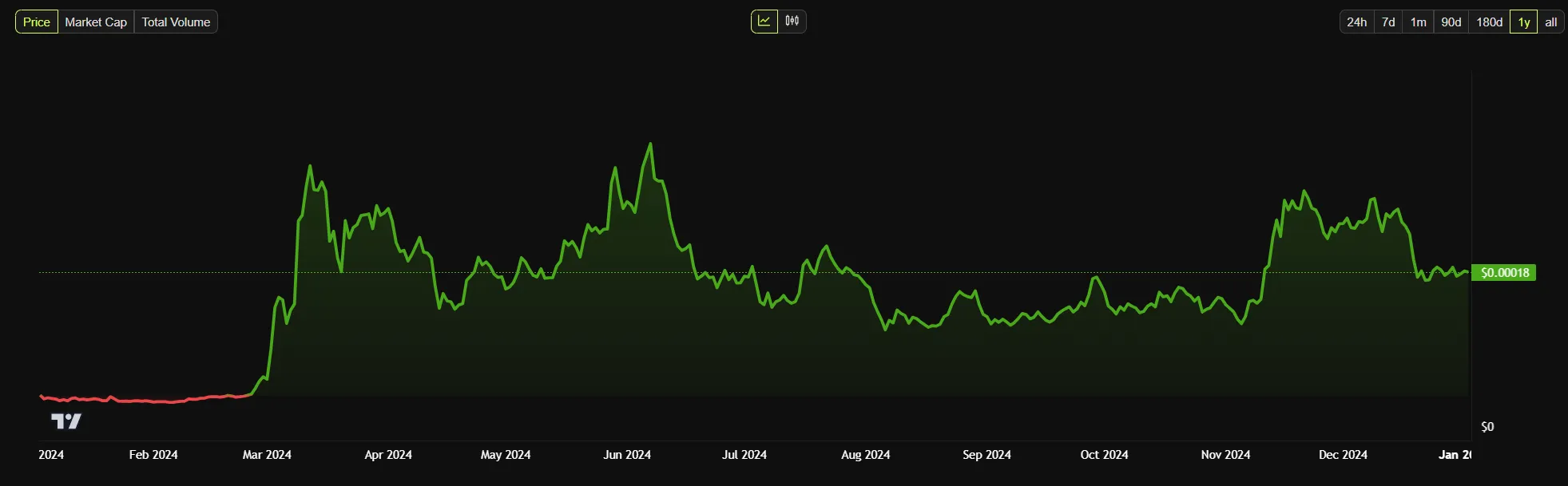Select the Price tab

(37, 22)
